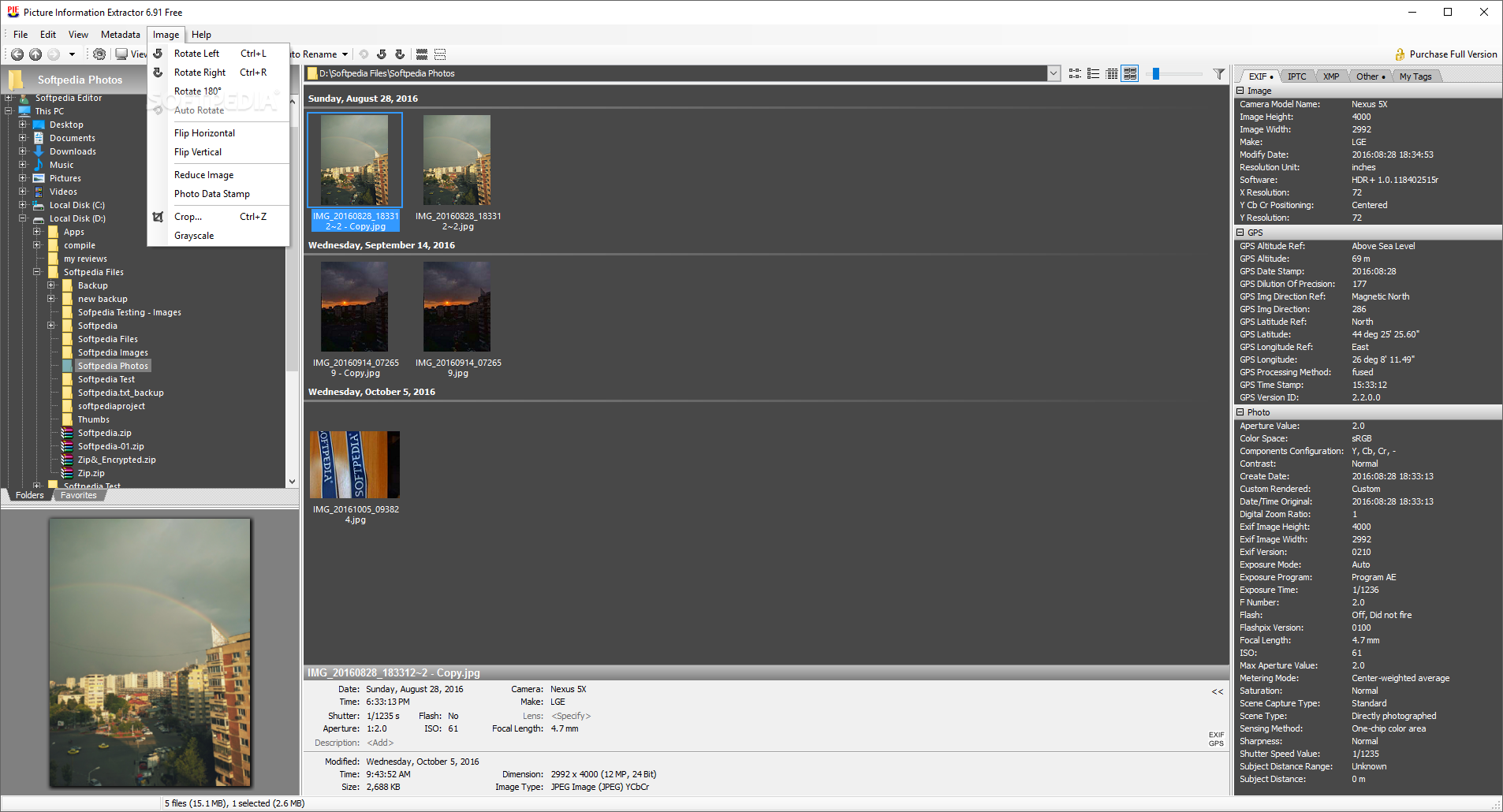Open the File menu
This screenshot has width=1503, height=812.
point(21,35)
